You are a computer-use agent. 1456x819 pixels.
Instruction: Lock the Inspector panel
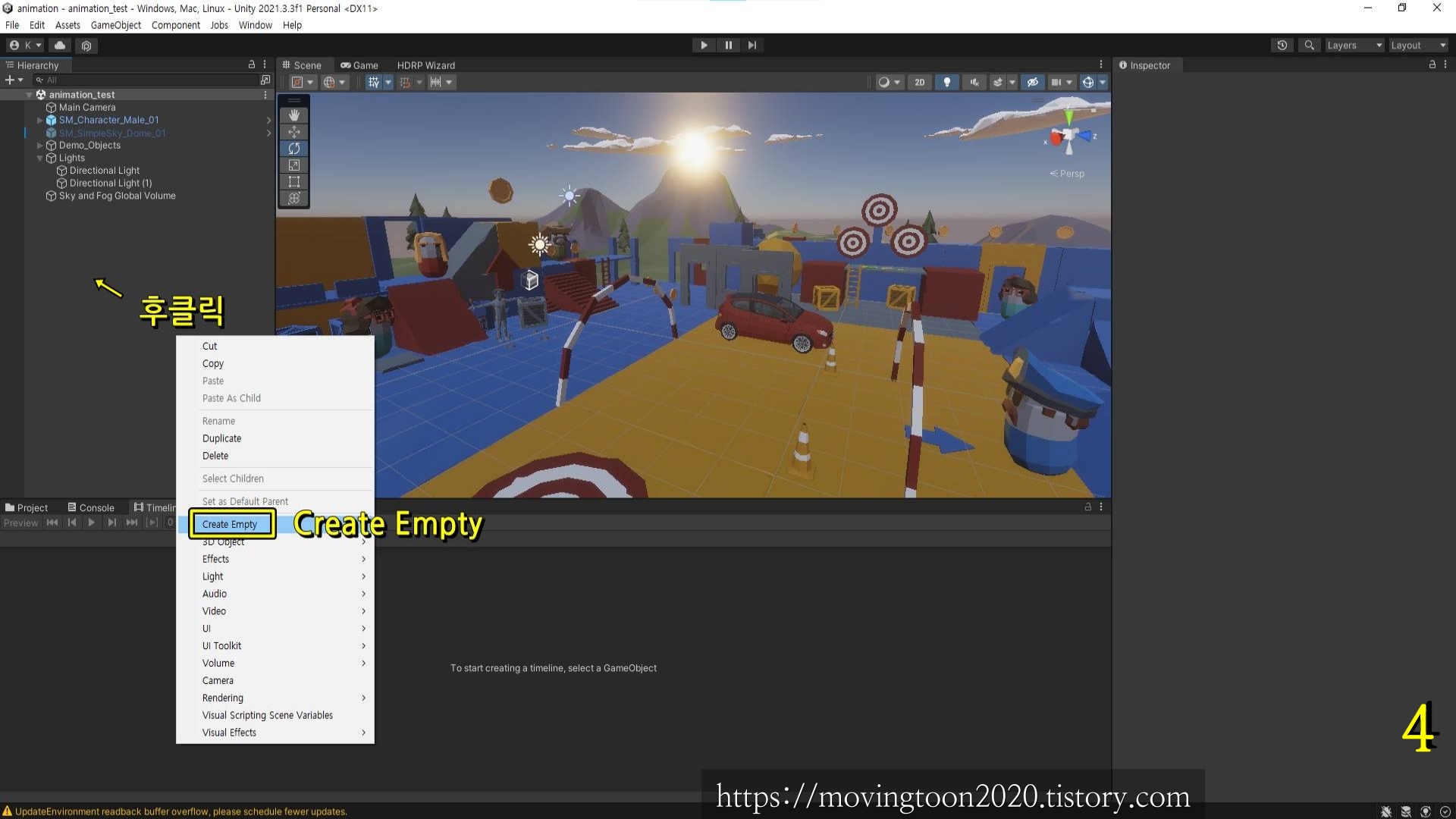(x=1432, y=64)
